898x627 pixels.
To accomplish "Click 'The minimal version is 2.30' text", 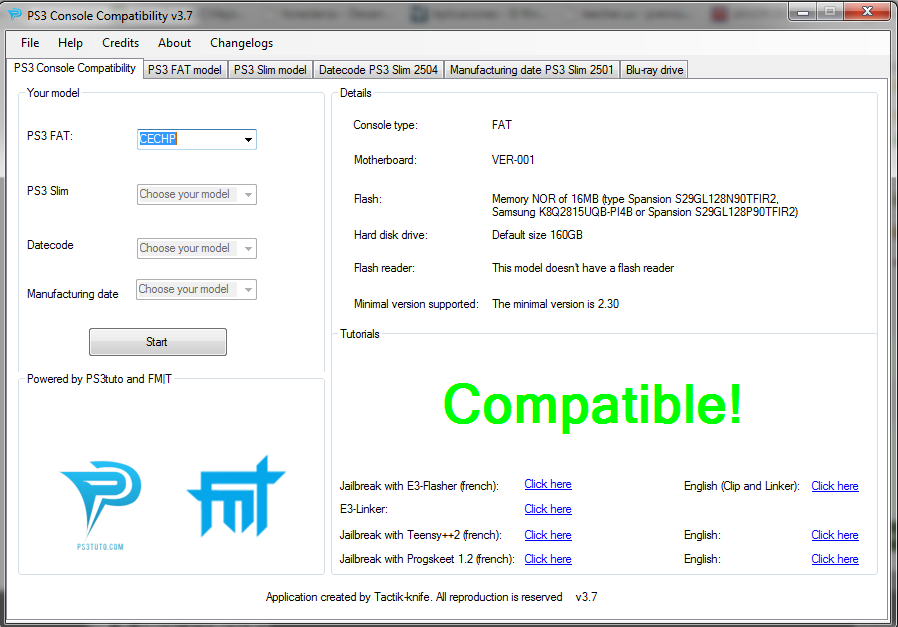I will (556, 304).
